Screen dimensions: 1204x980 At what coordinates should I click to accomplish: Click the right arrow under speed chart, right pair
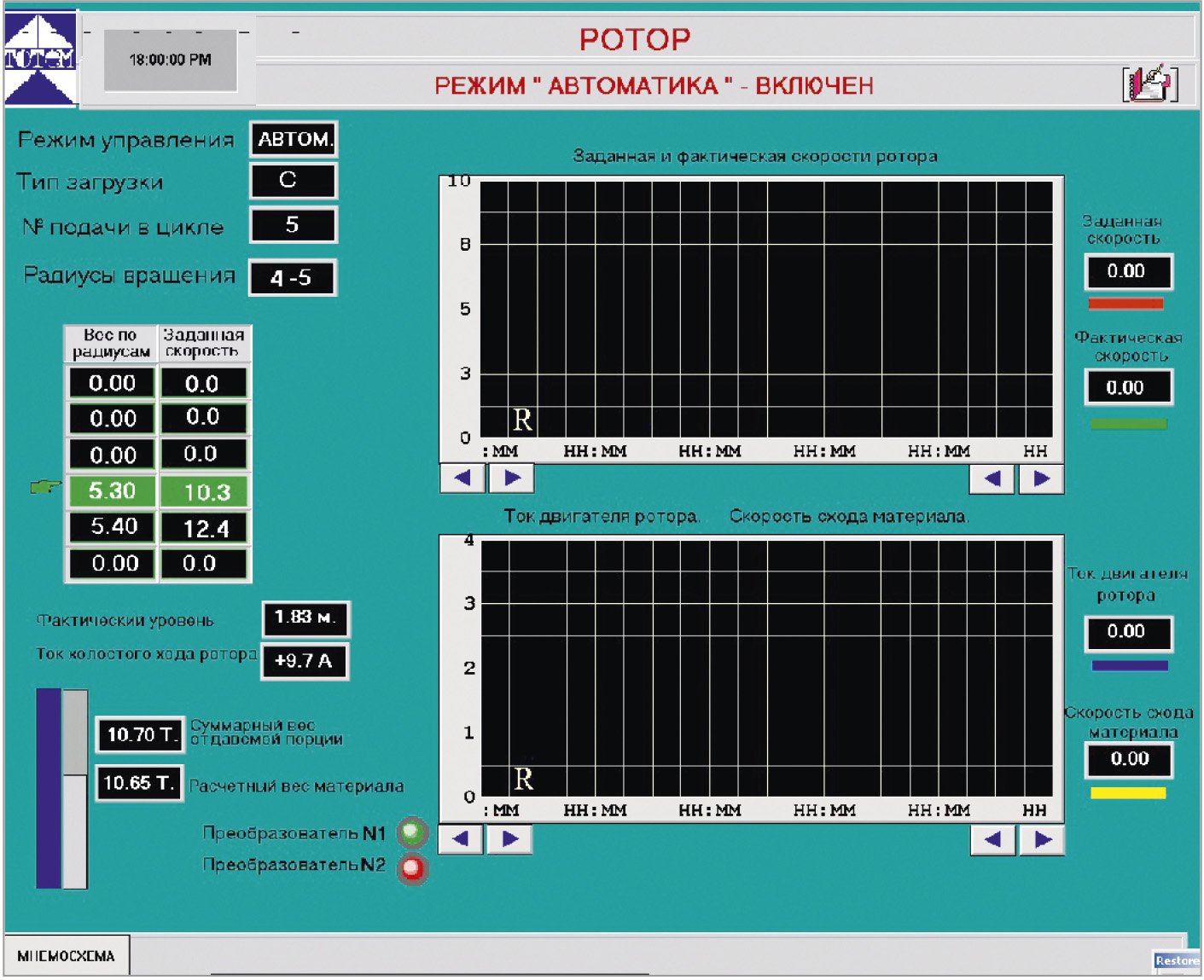[x=1041, y=479]
